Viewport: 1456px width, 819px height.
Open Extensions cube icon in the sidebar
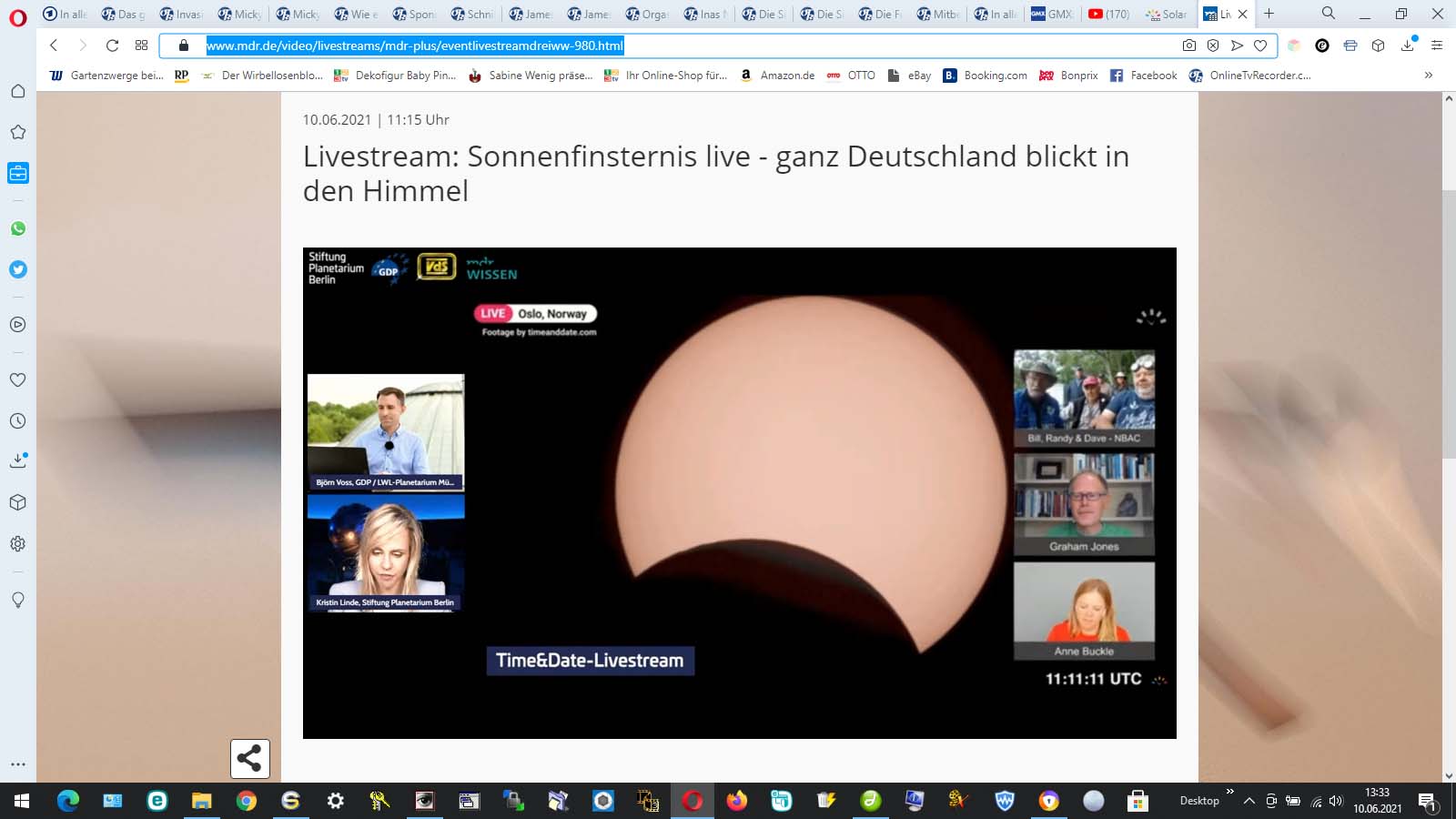pos(17,502)
